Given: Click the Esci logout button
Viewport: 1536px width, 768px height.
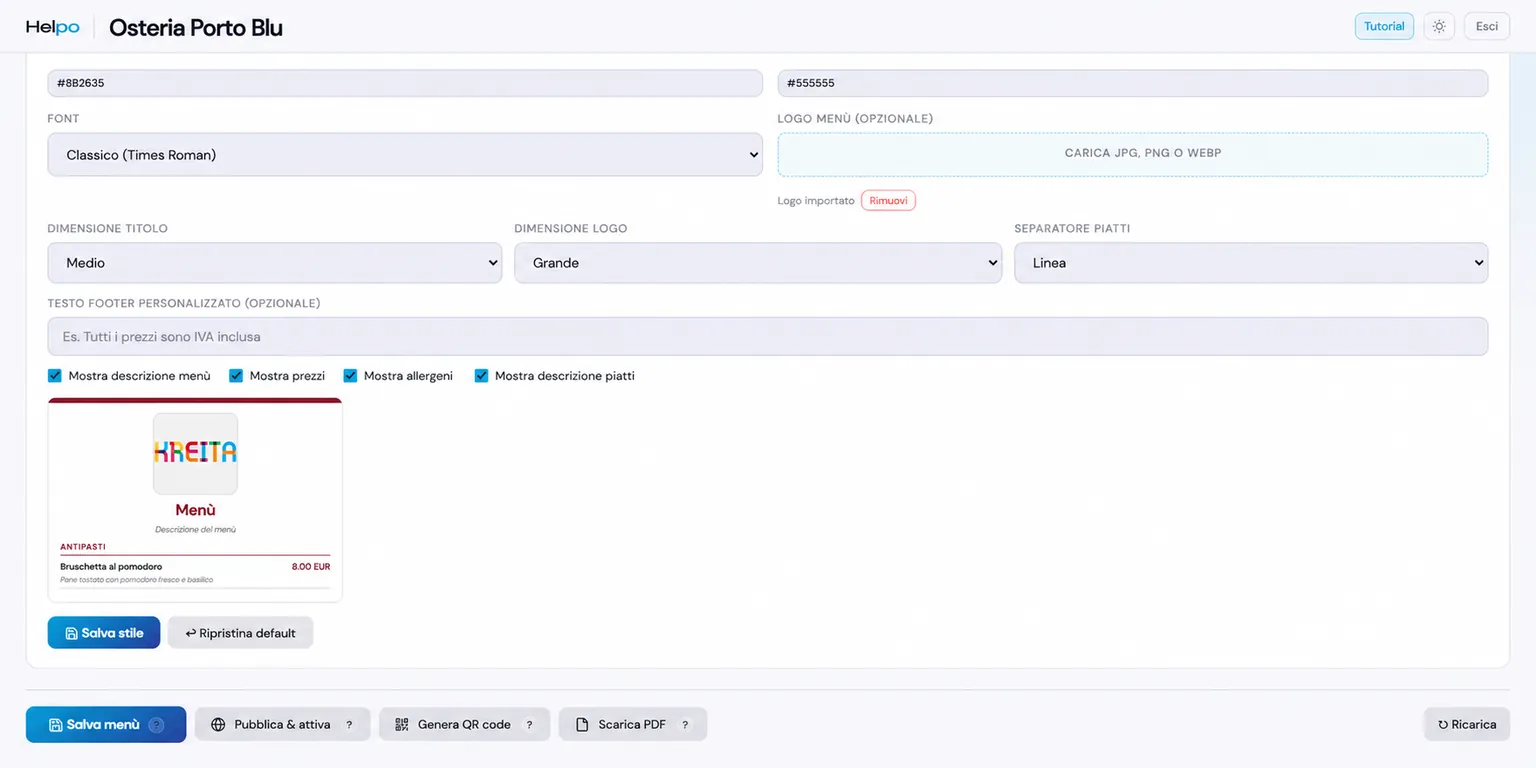Looking at the screenshot, I should pyautogui.click(x=1487, y=26).
